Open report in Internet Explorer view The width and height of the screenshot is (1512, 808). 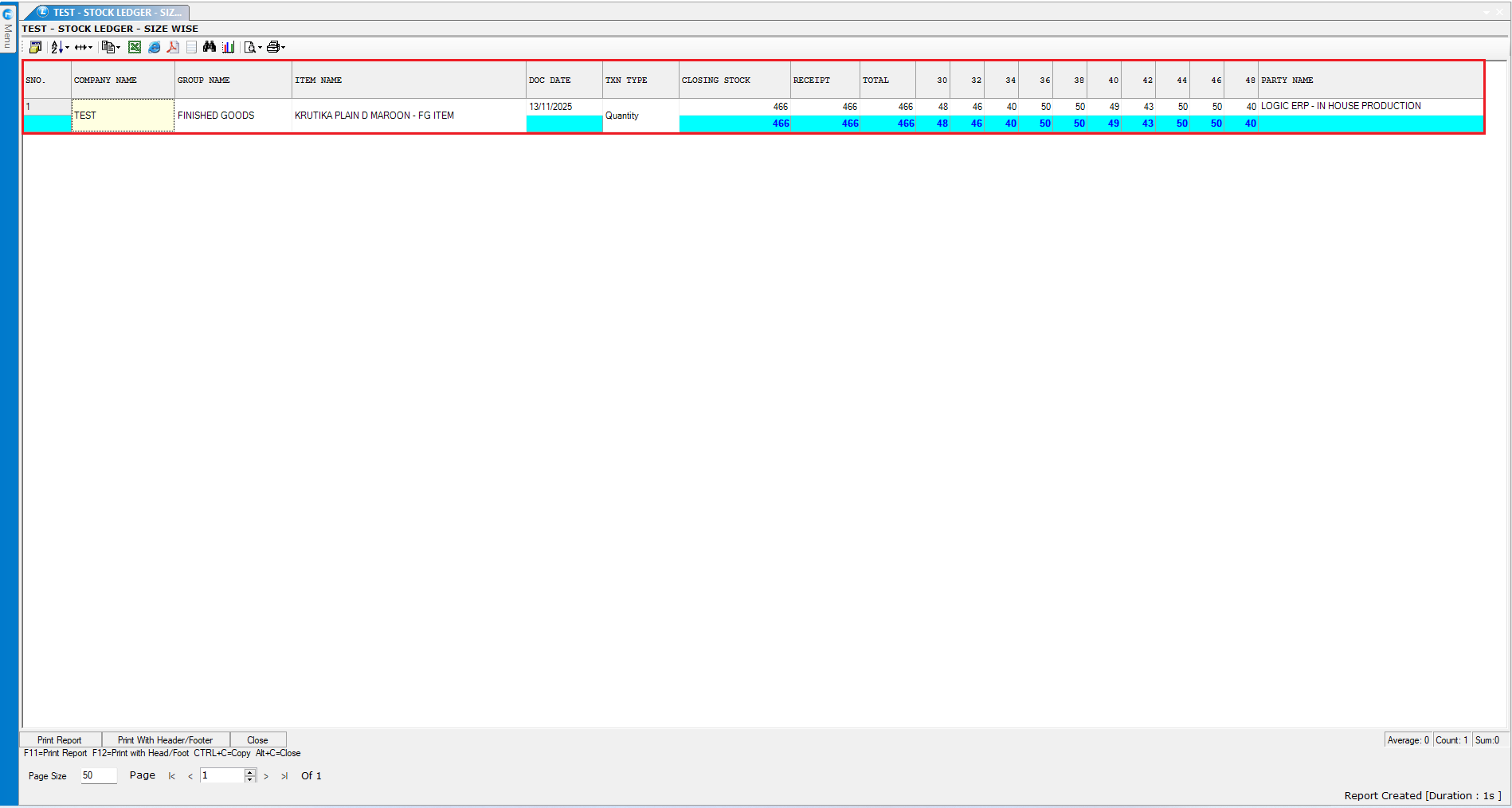154,47
